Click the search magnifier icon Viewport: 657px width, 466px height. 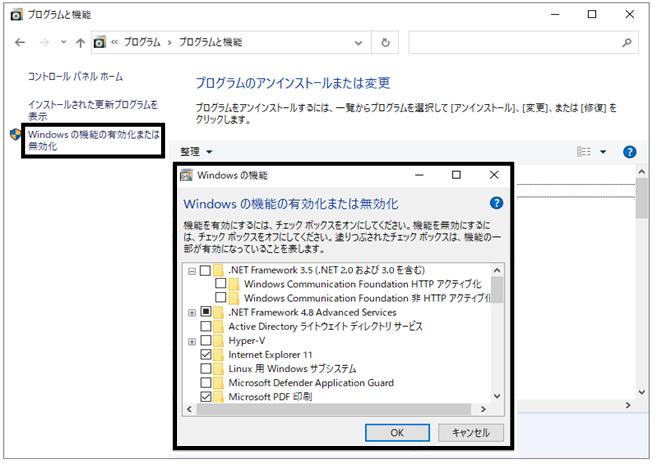tap(627, 42)
